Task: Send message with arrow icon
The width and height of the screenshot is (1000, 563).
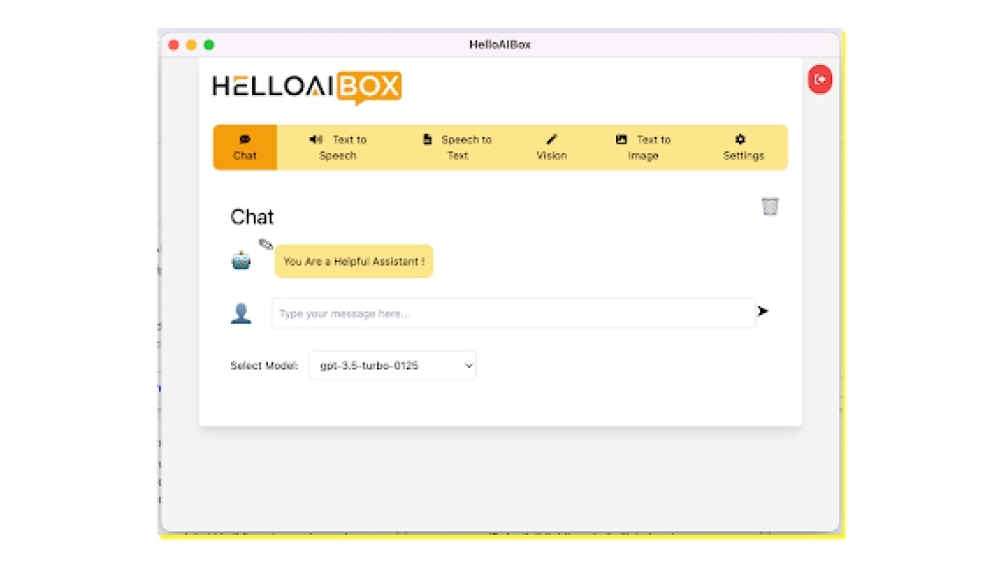Action: [x=763, y=311]
